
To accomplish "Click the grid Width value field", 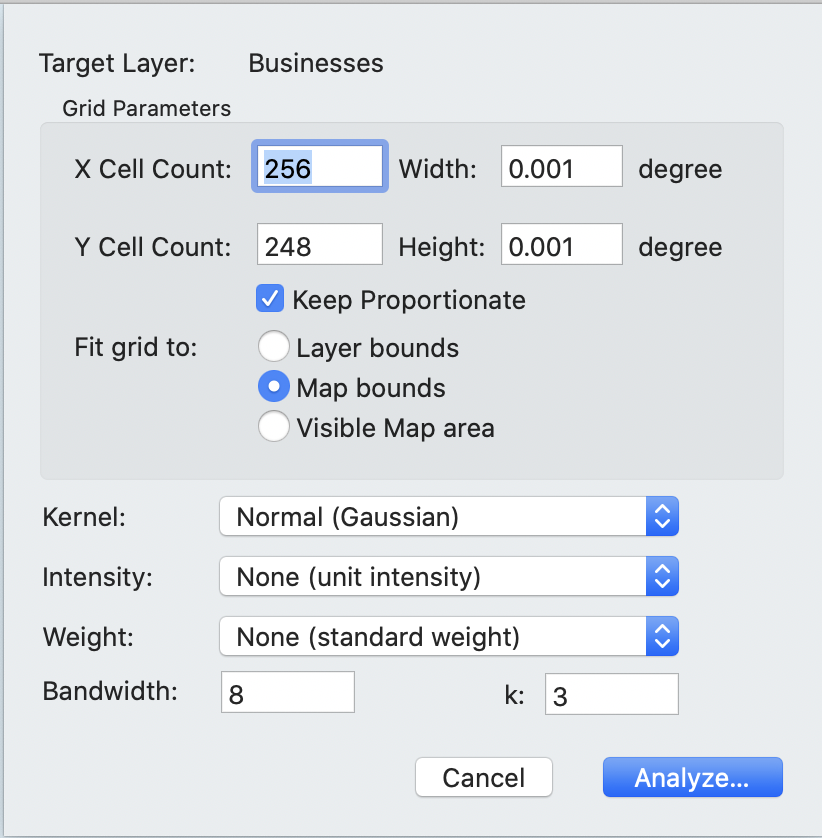I will click(561, 168).
